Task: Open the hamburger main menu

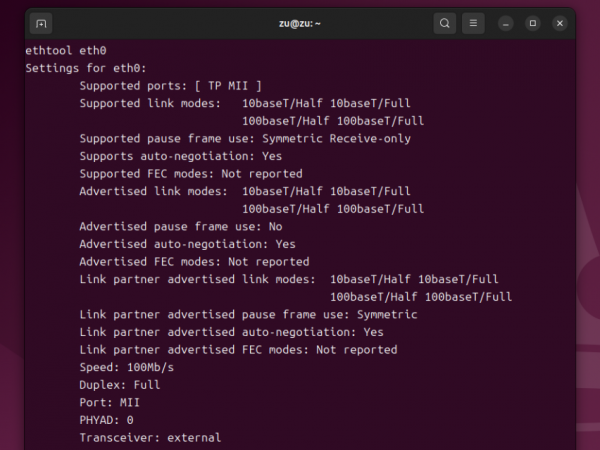Action: coord(474,23)
